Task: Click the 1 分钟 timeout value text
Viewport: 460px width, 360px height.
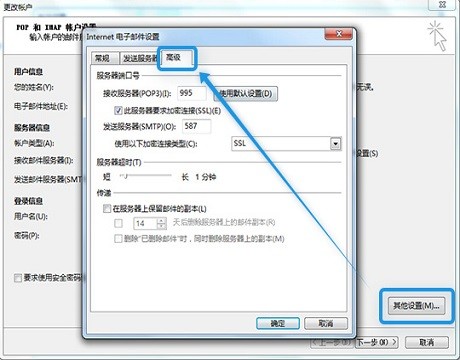Action: click(x=205, y=177)
